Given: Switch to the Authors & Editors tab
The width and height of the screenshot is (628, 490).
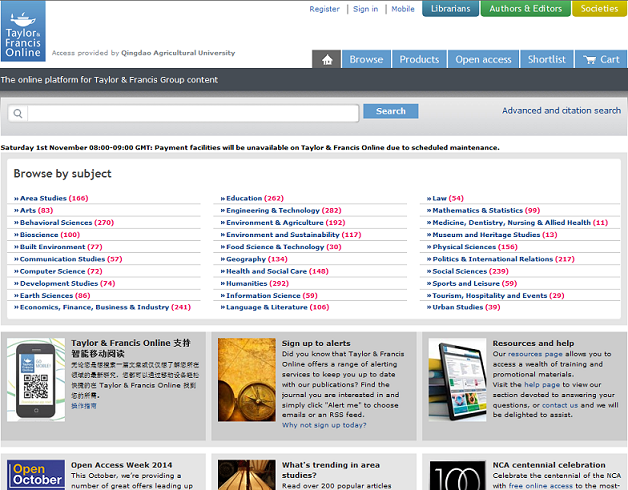Looking at the screenshot, I should (525, 8).
